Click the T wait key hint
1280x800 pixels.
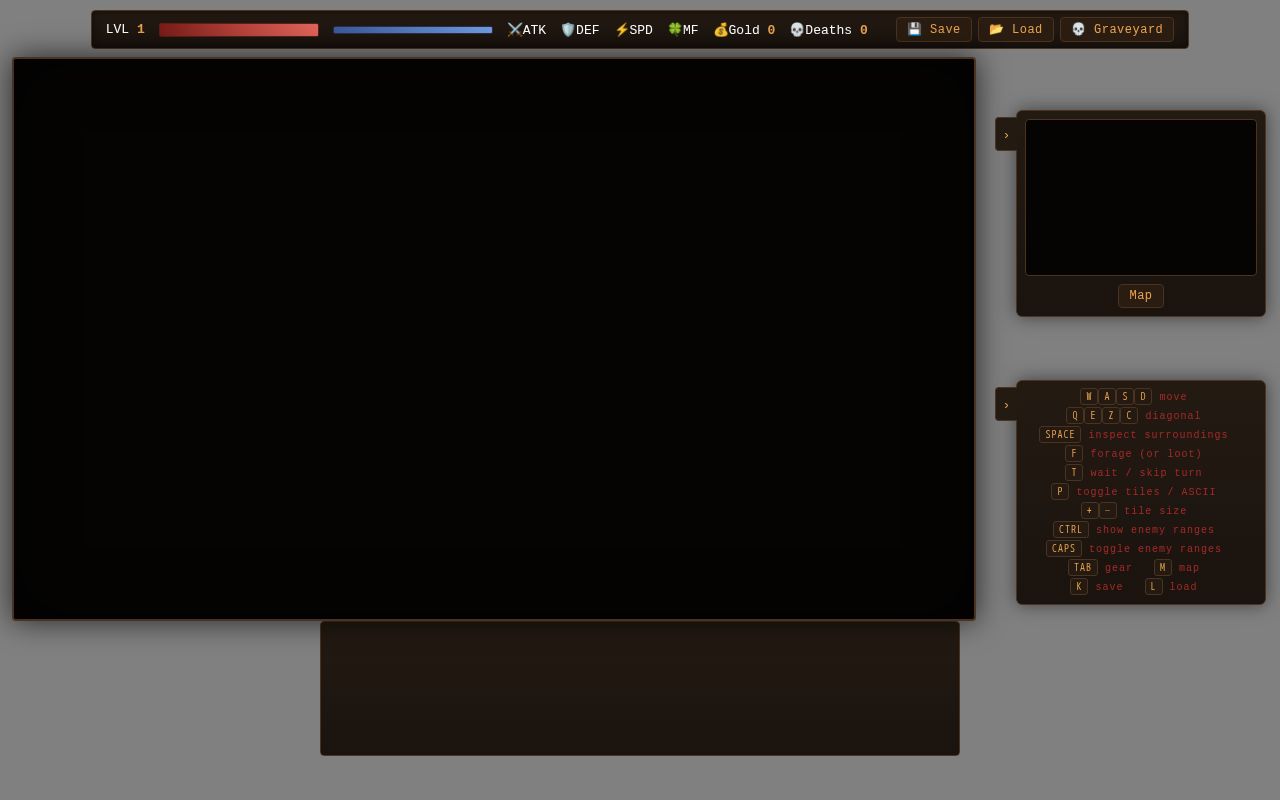[1074, 473]
